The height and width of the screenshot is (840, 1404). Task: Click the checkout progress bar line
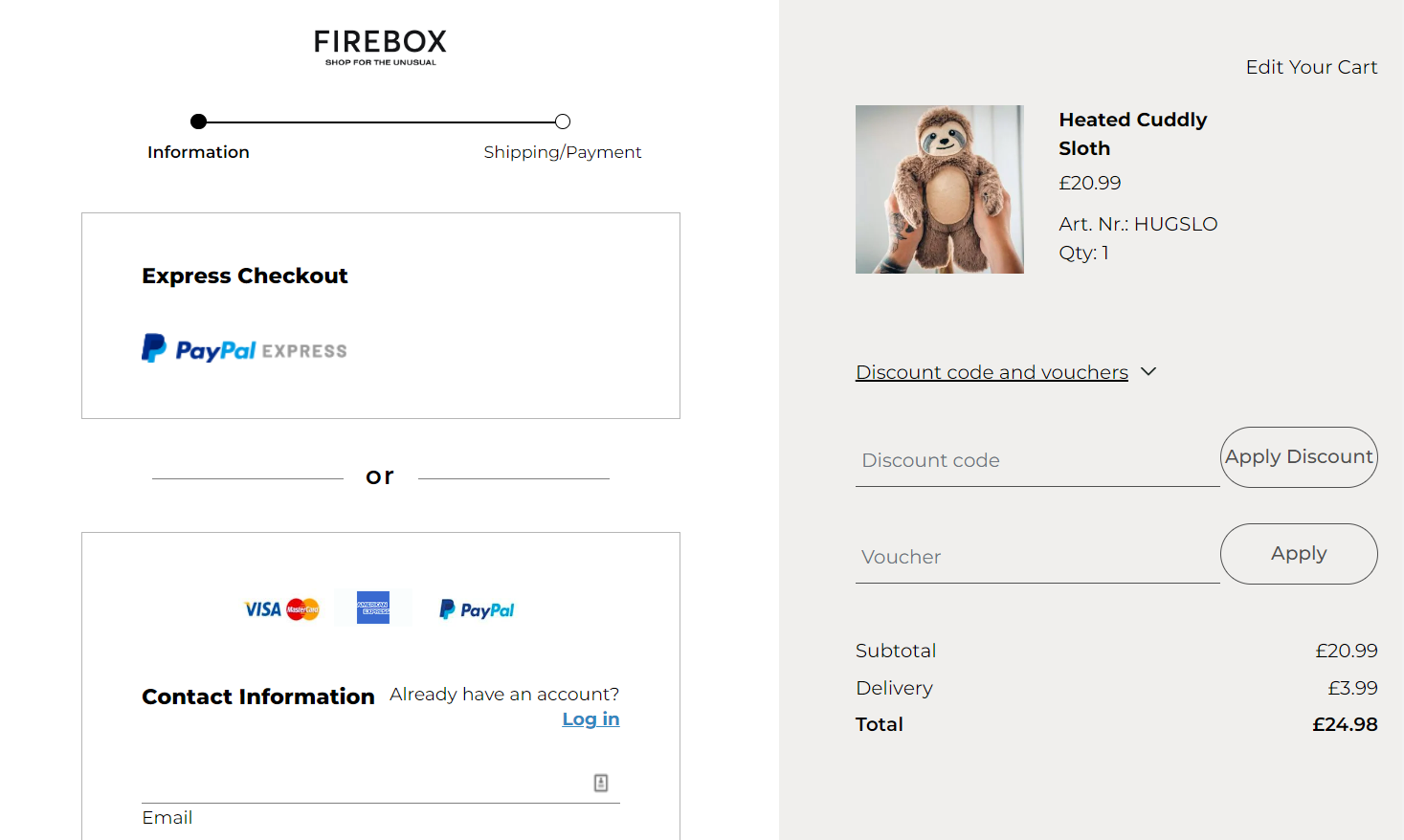tap(380, 122)
